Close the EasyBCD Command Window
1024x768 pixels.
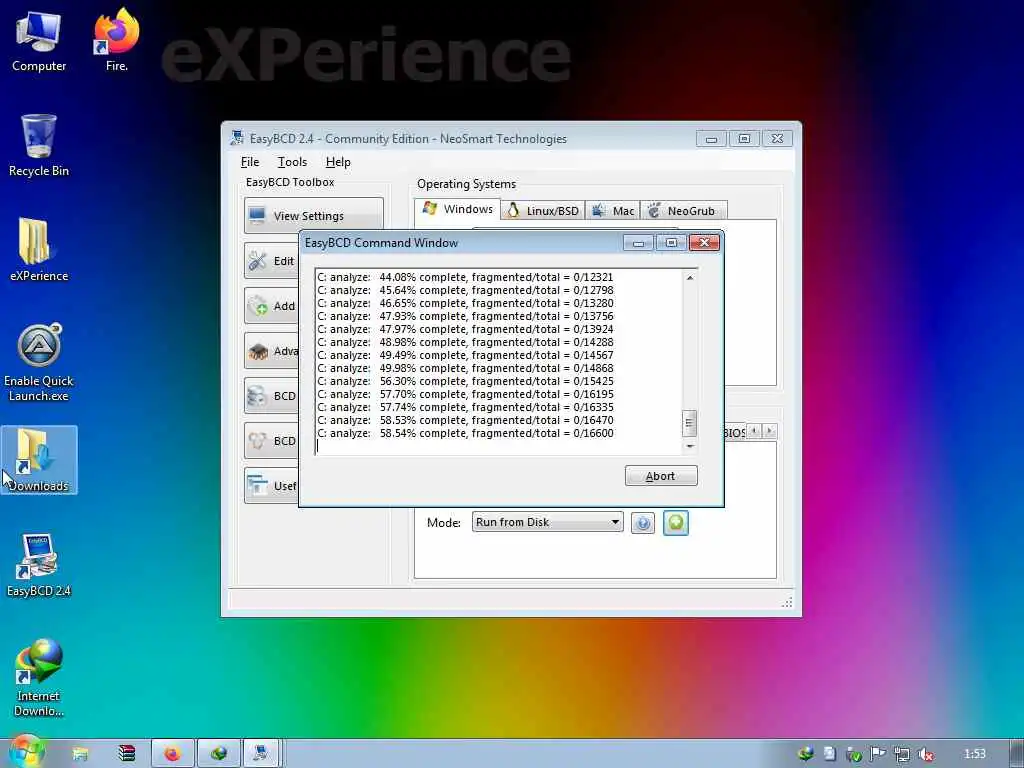click(x=704, y=243)
